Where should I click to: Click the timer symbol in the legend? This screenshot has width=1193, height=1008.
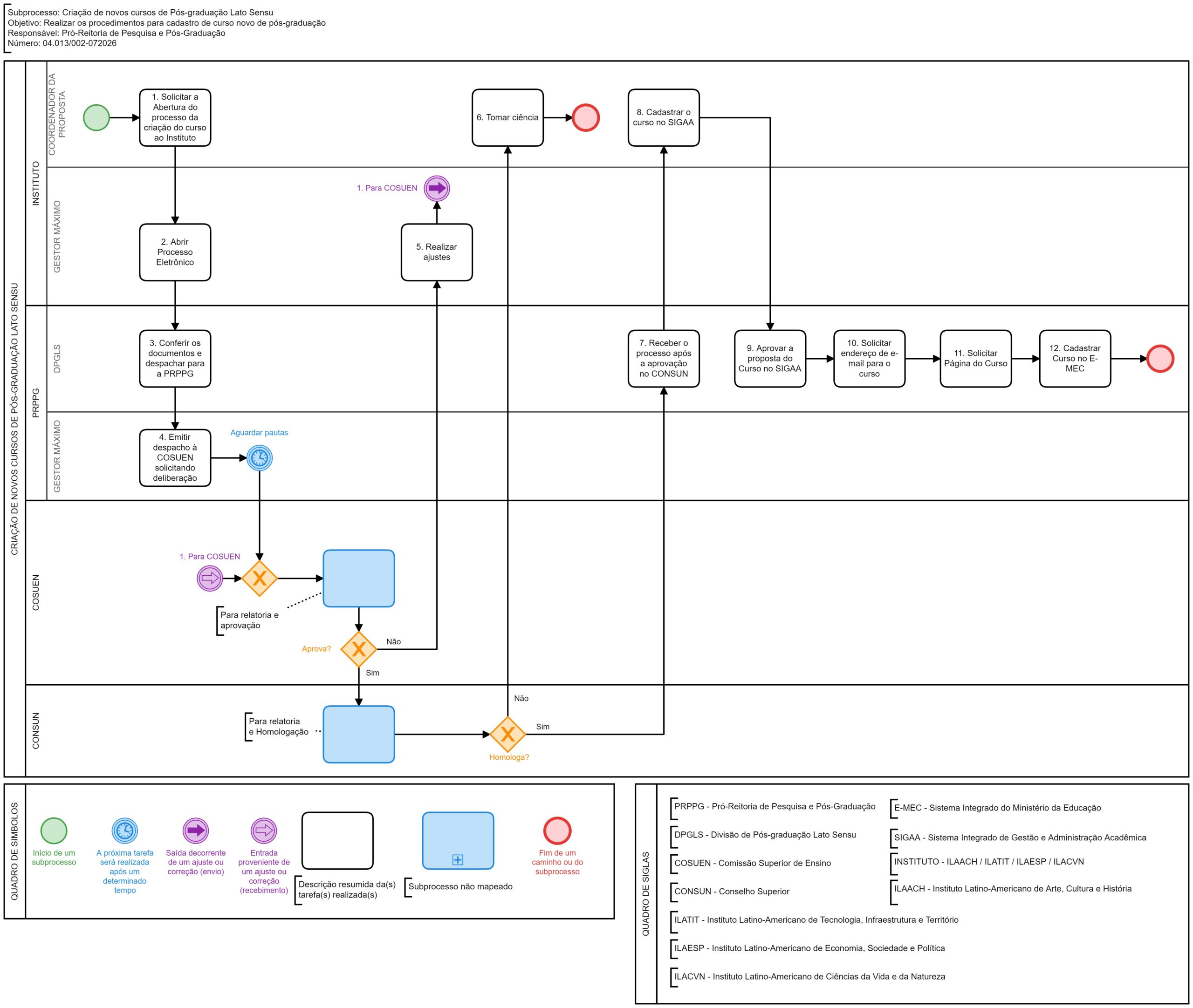(x=124, y=831)
